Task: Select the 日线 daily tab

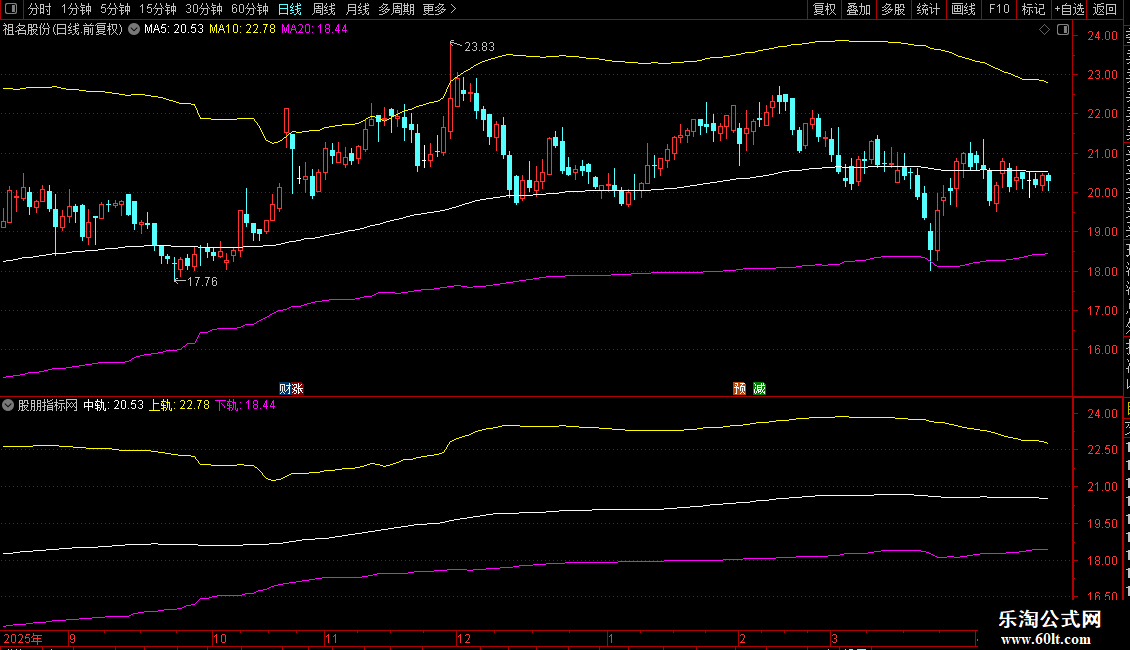Action: [x=290, y=9]
